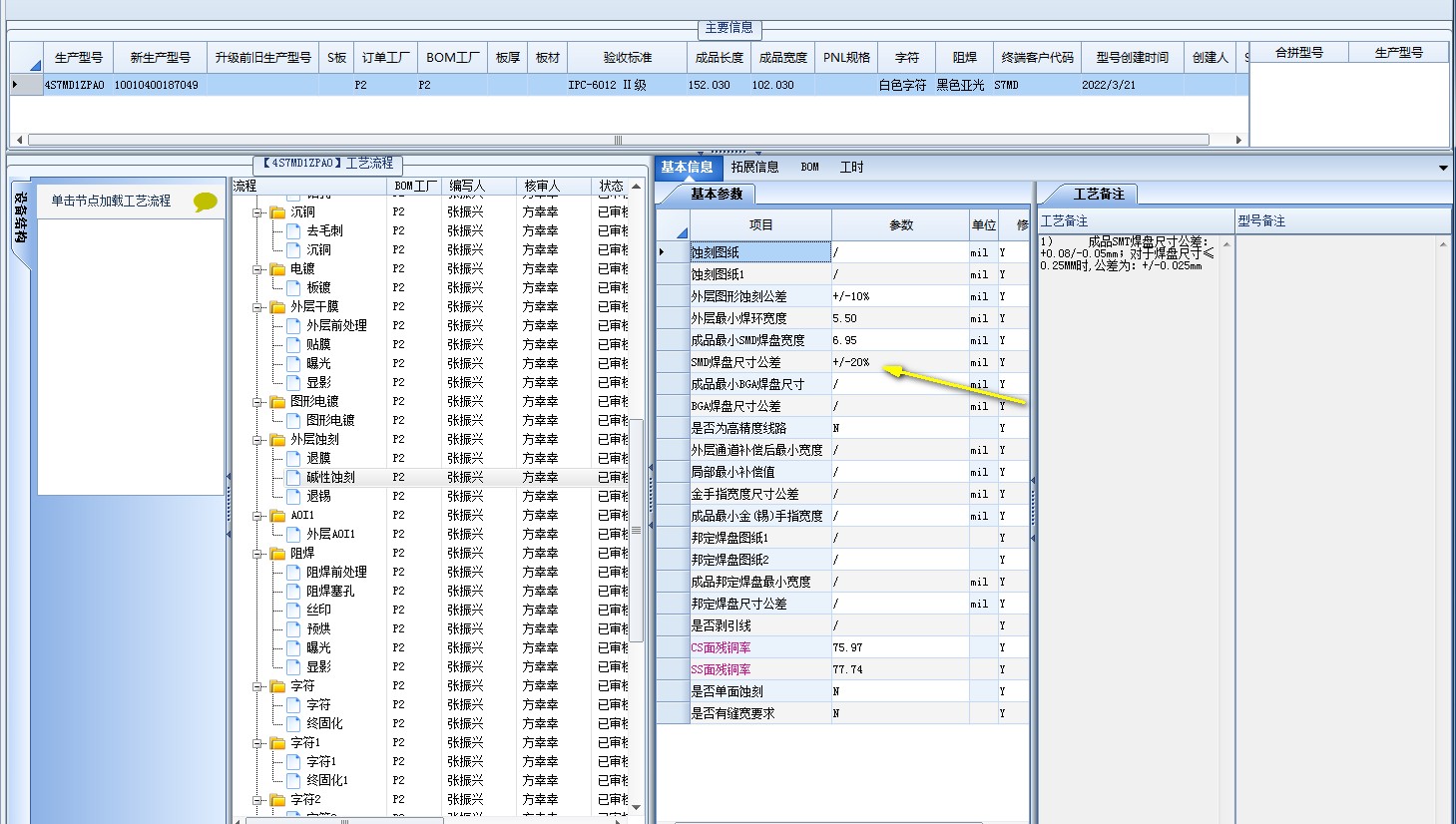Click the SS面残铜率 parameter label
Screen dimensions: 1456x824
(x=721, y=669)
